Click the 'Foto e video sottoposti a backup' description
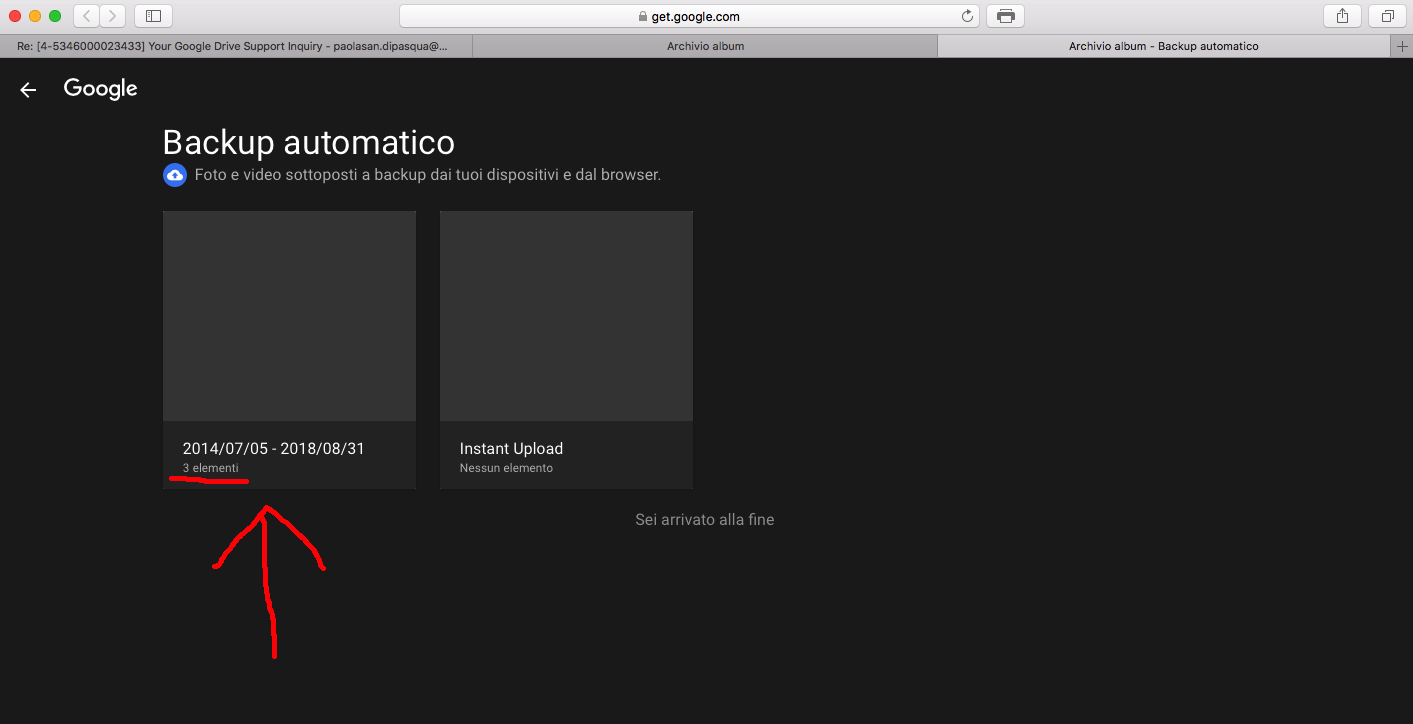 click(x=428, y=175)
